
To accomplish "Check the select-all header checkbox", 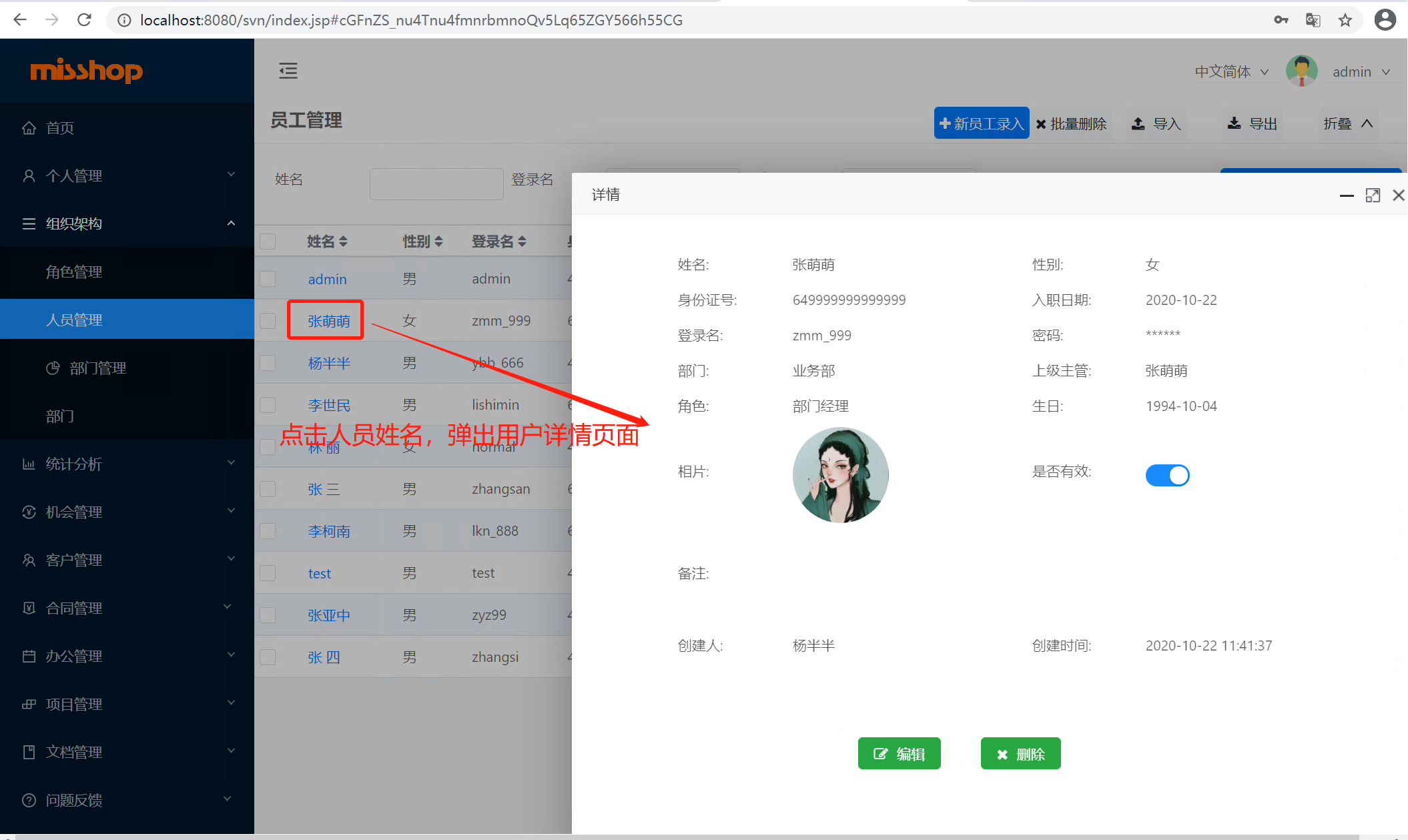I will 268,242.
